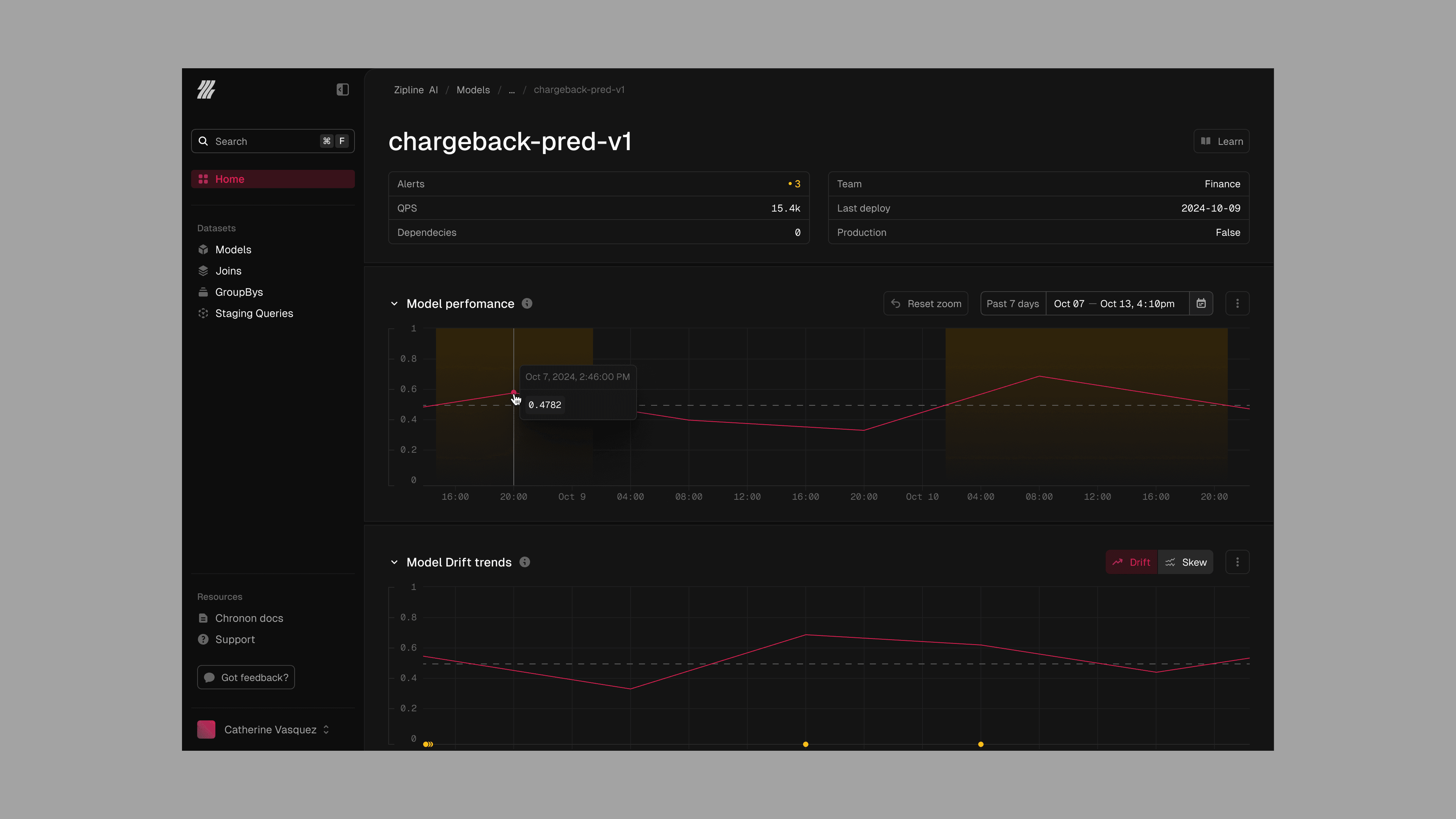This screenshot has height=819, width=1456.
Task: Click Last deploy value 2024-10-09
Action: coord(1211,208)
